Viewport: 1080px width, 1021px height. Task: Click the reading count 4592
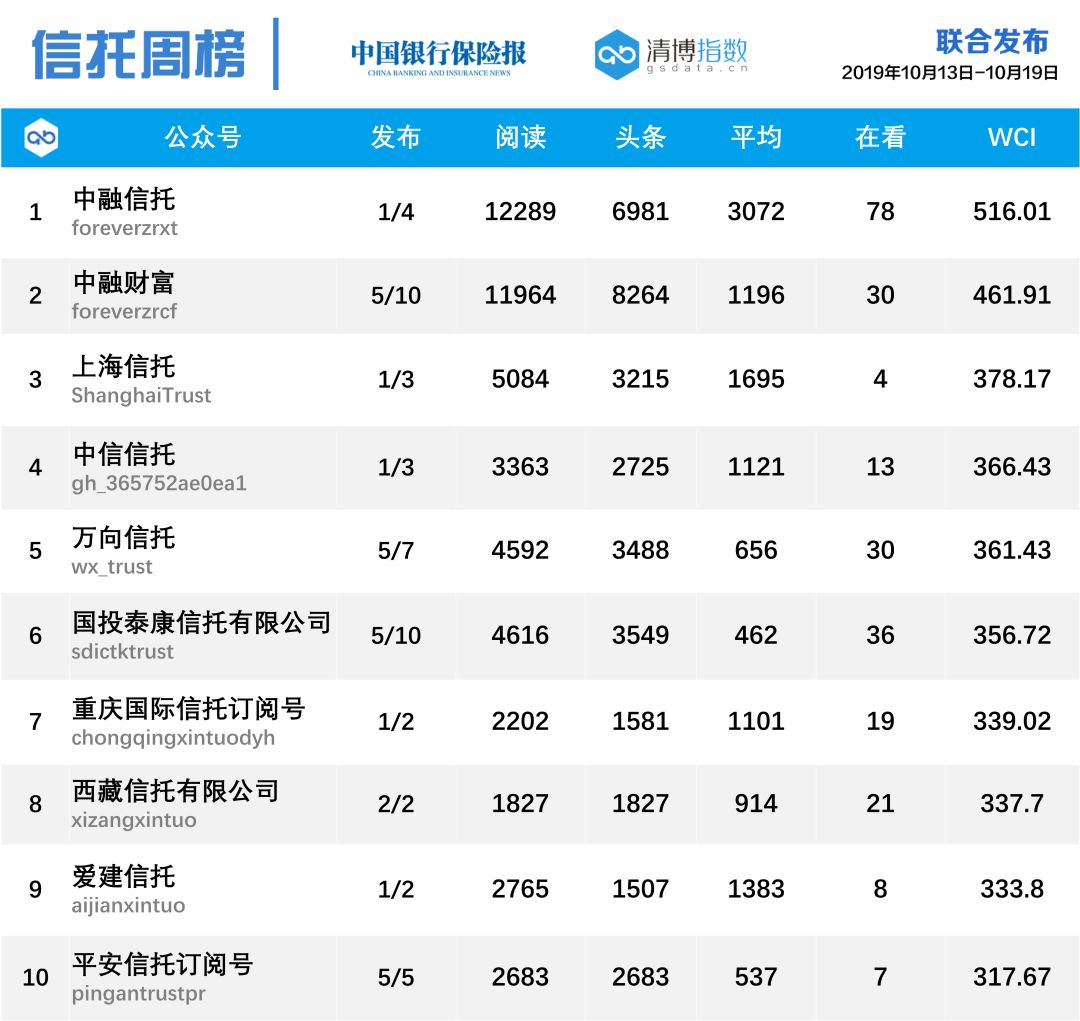click(520, 550)
